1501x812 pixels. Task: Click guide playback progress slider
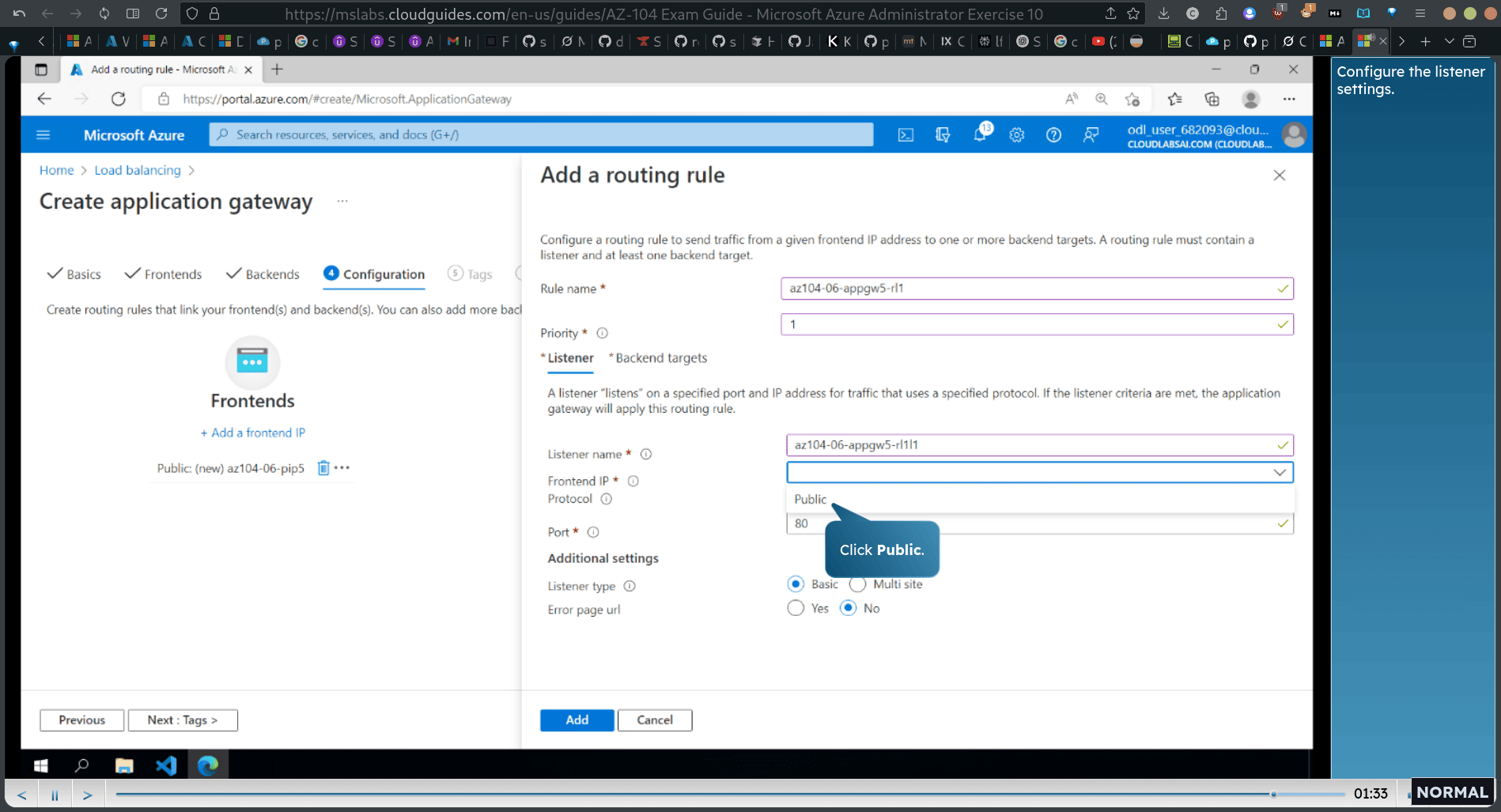click(731, 794)
